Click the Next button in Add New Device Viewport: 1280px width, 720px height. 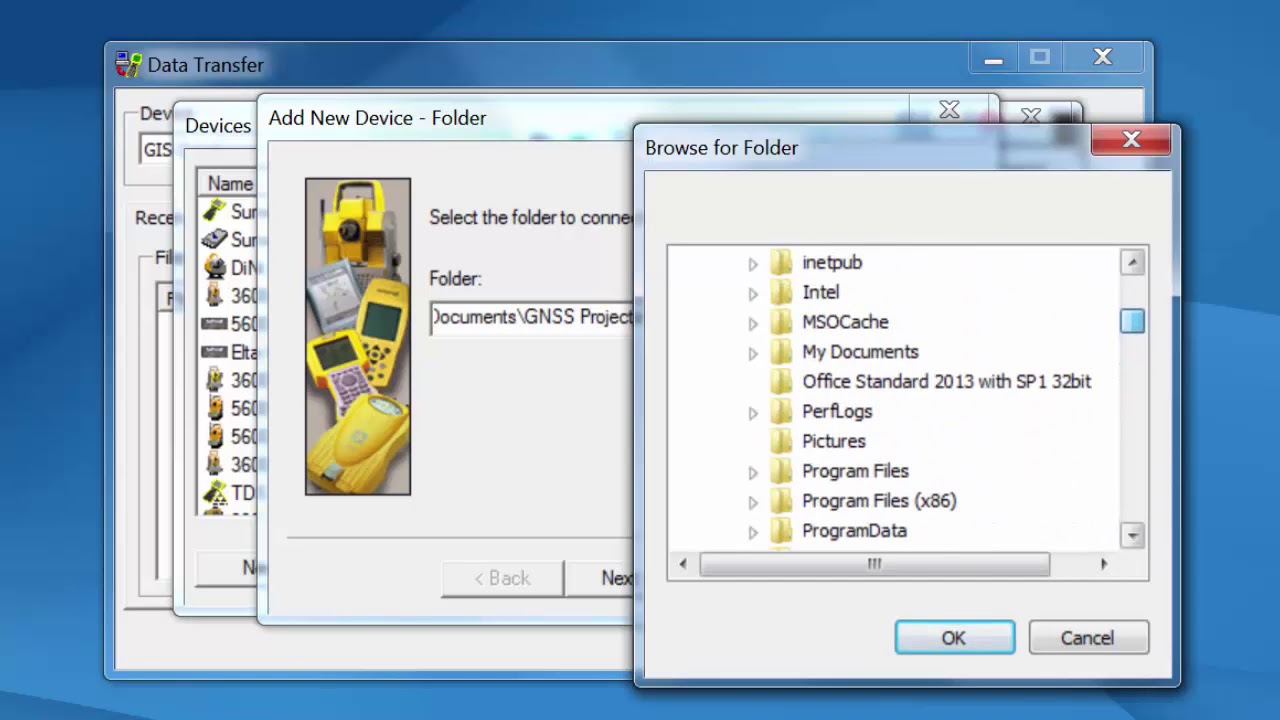600,578
